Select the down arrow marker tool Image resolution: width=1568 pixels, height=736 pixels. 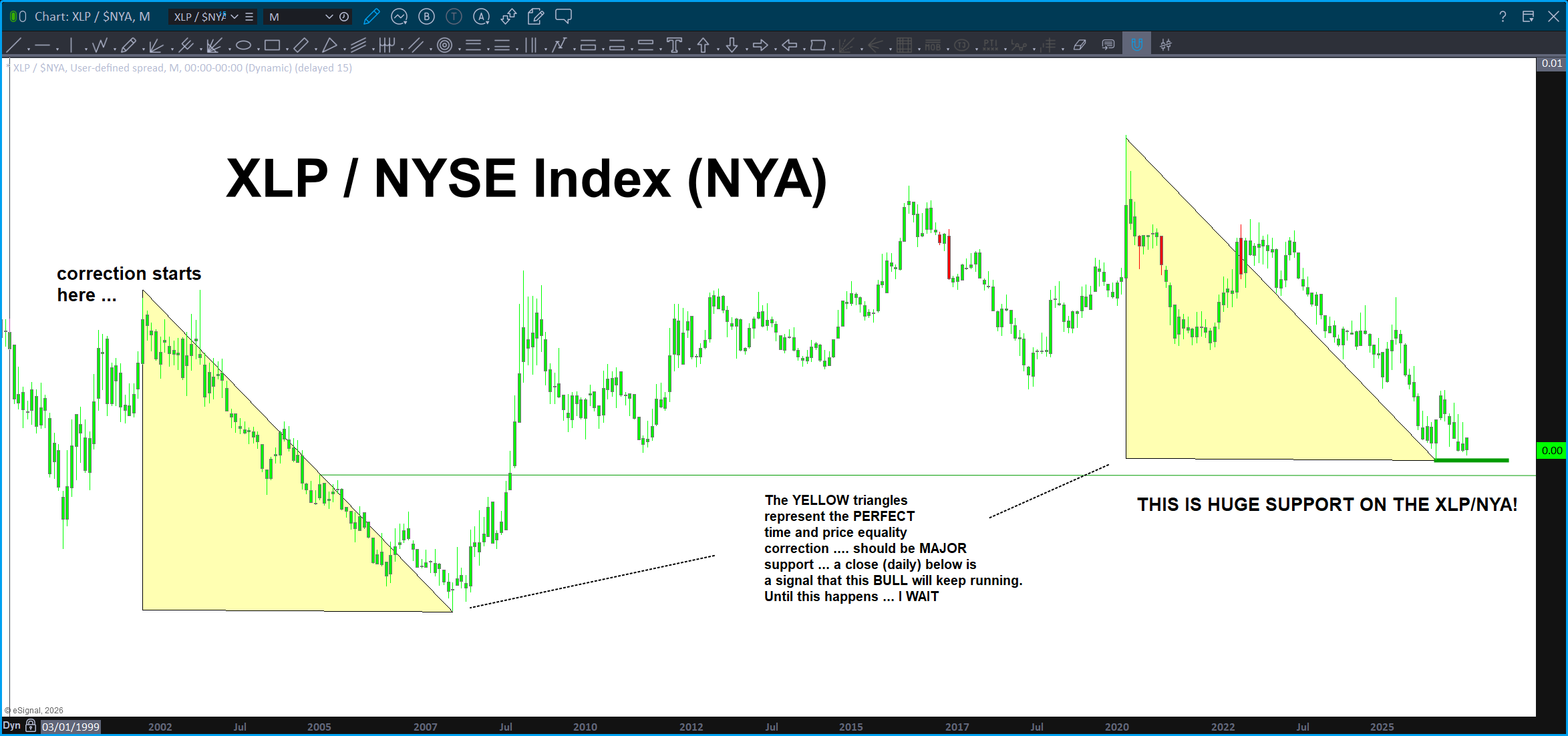click(x=732, y=45)
